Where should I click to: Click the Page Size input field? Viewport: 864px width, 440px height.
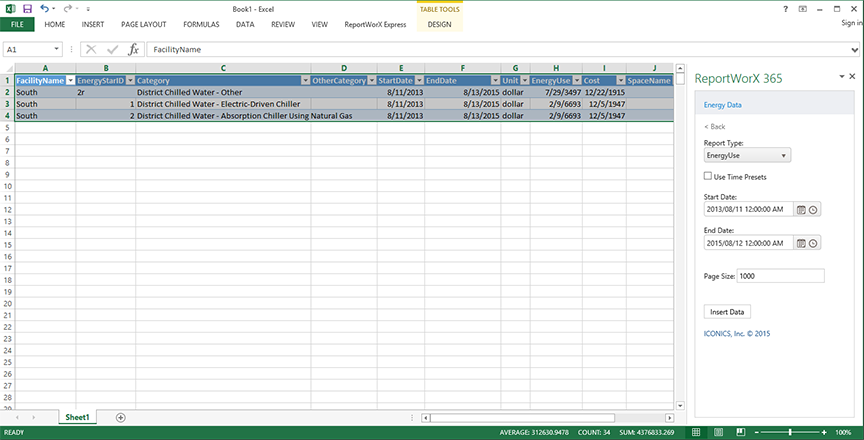pyautogui.click(x=782, y=276)
